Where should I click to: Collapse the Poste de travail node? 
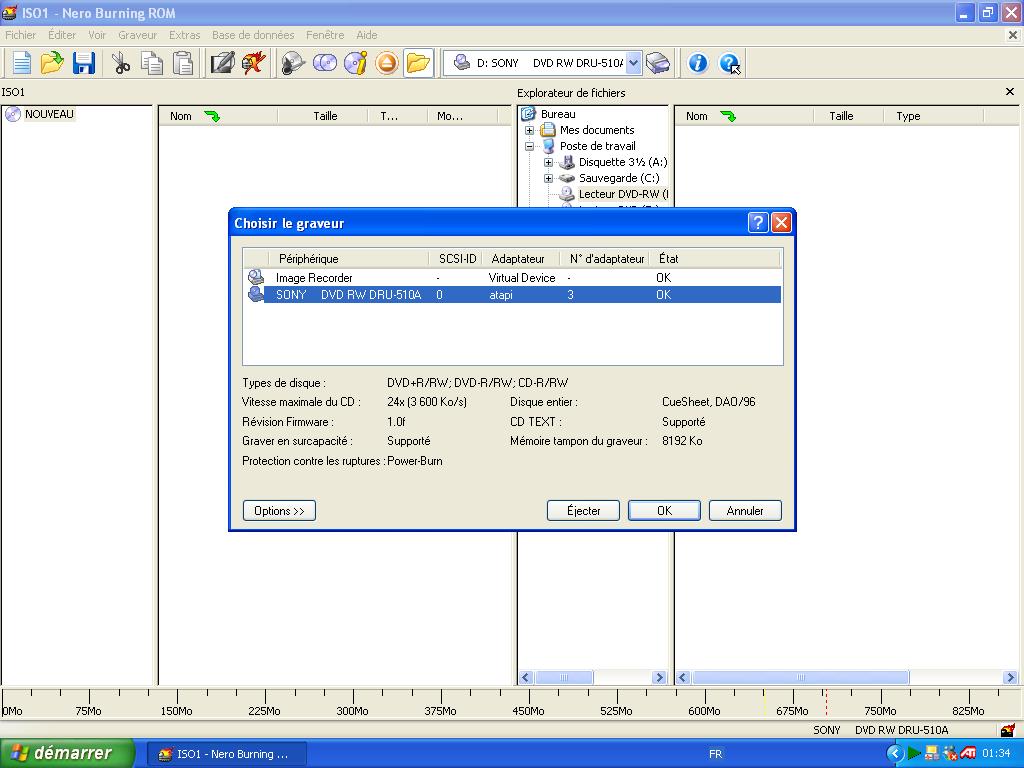point(529,146)
